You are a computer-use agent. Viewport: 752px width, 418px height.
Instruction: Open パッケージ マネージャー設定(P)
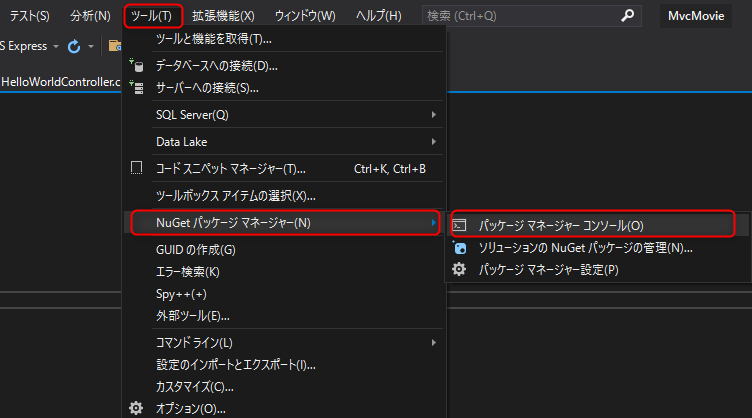point(598,269)
